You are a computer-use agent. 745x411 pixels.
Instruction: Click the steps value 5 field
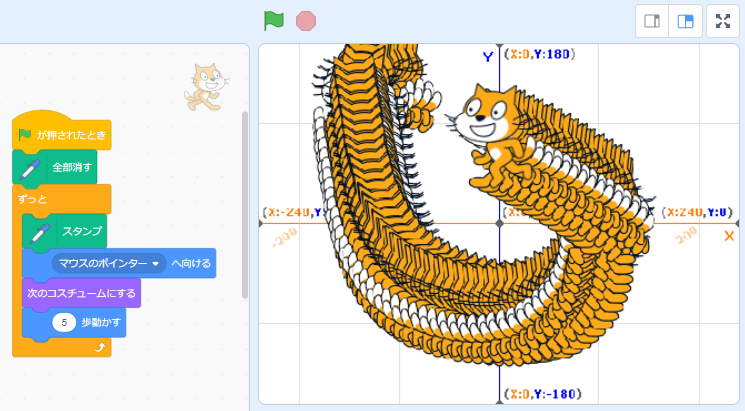pos(64,323)
